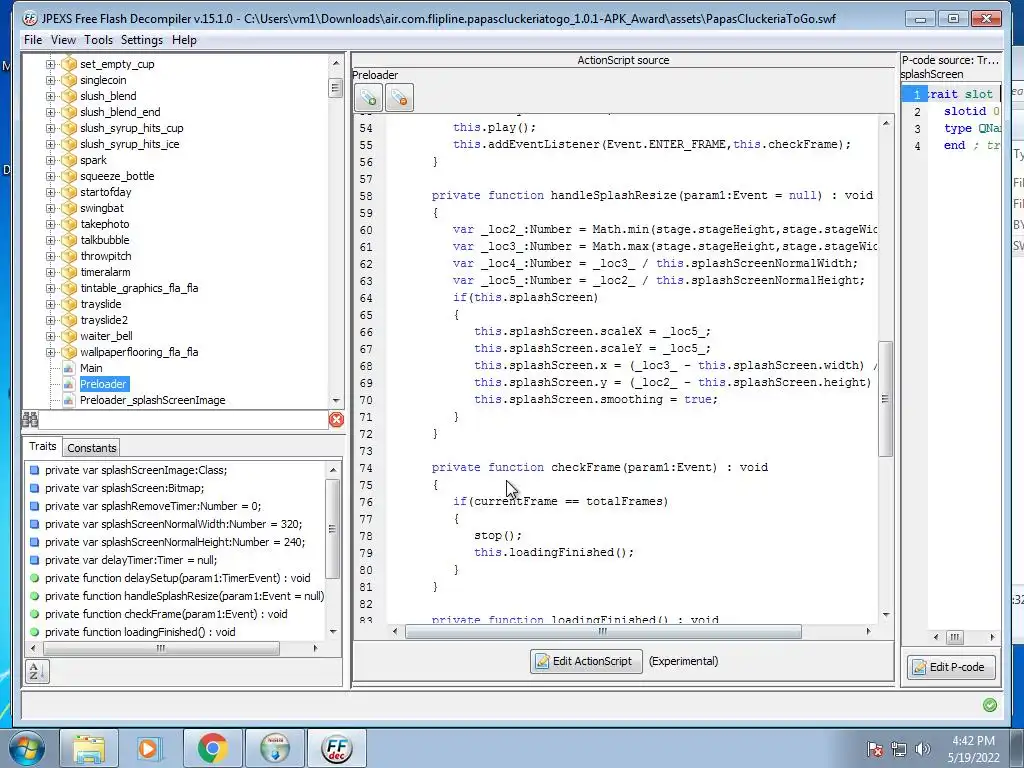Screen dimensions: 1024x768
Task: Click the ActionScript source vertical scrollbar thumb
Action: tap(886, 398)
